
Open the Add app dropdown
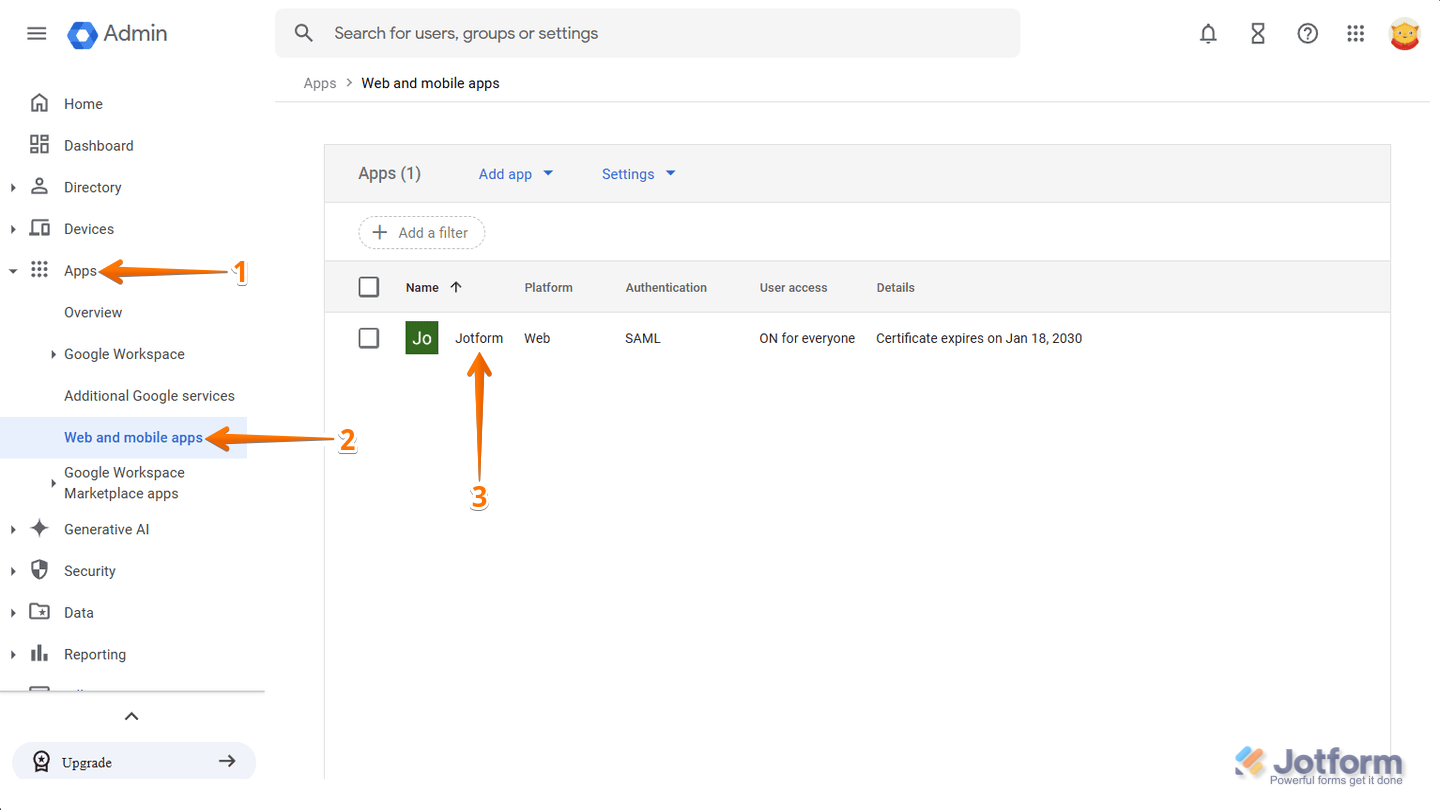[516, 174]
